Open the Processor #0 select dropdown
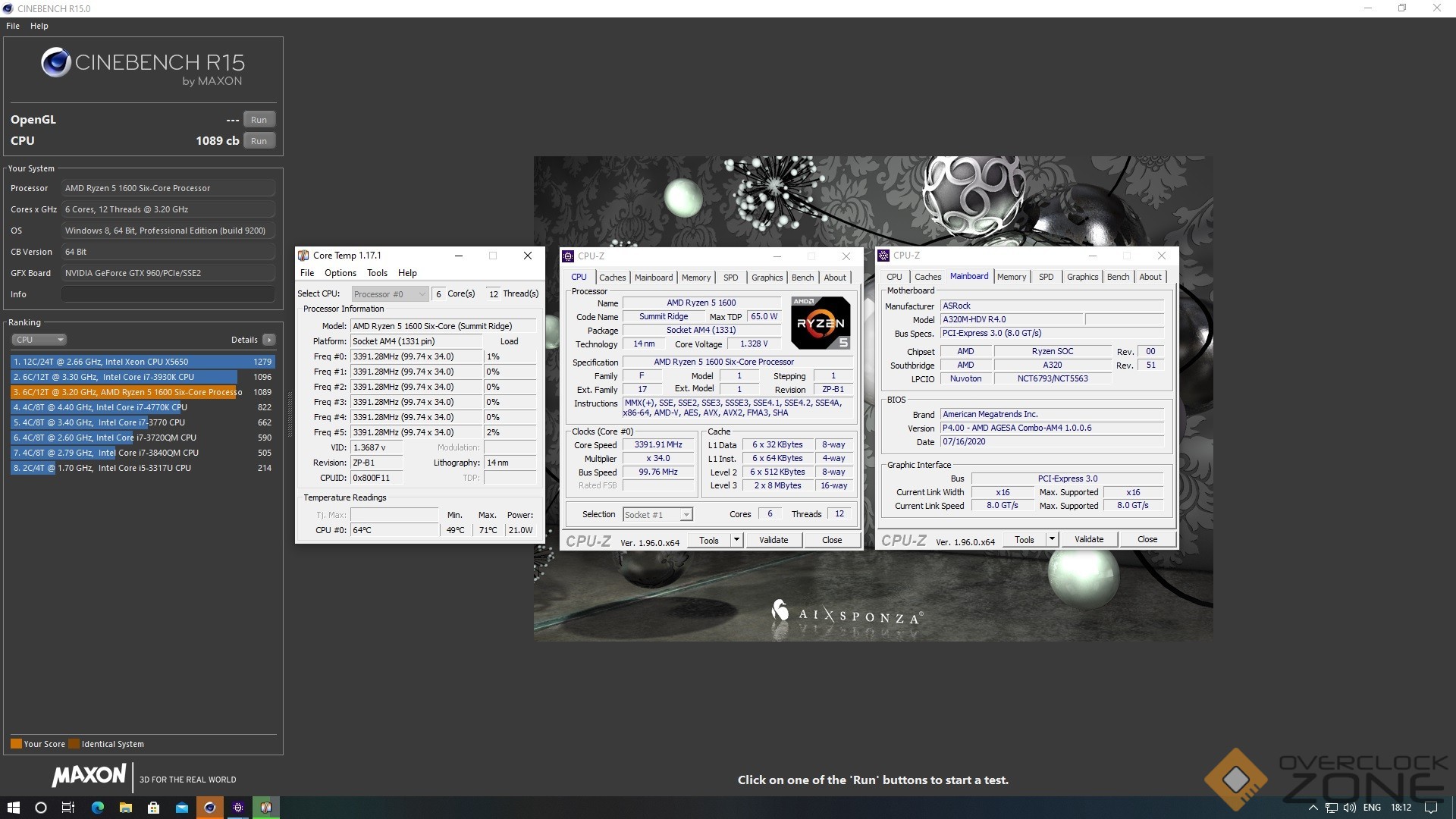 click(390, 294)
